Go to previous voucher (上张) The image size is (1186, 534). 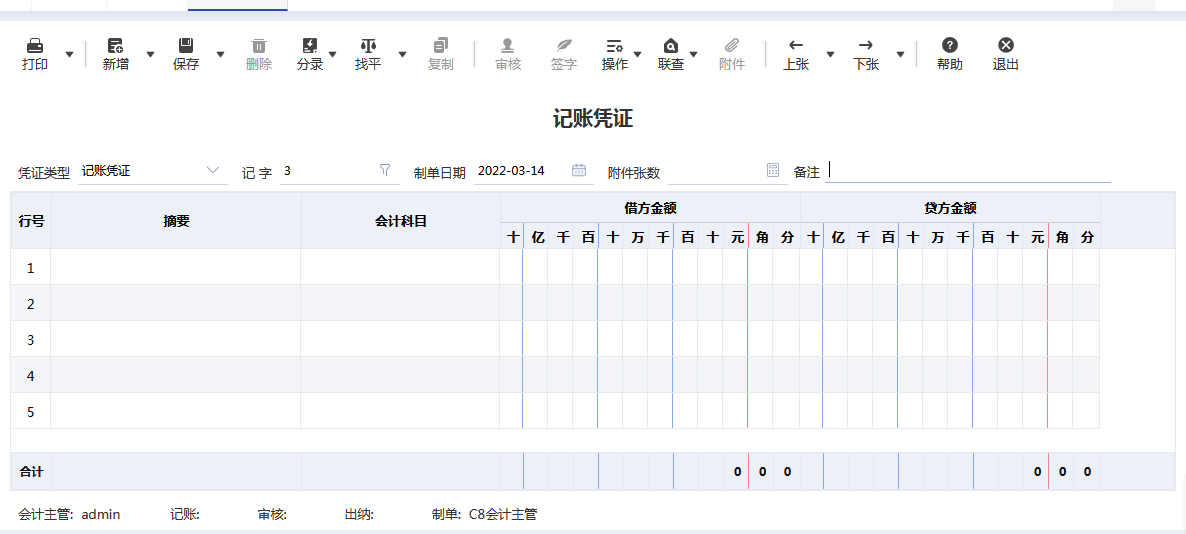796,46
